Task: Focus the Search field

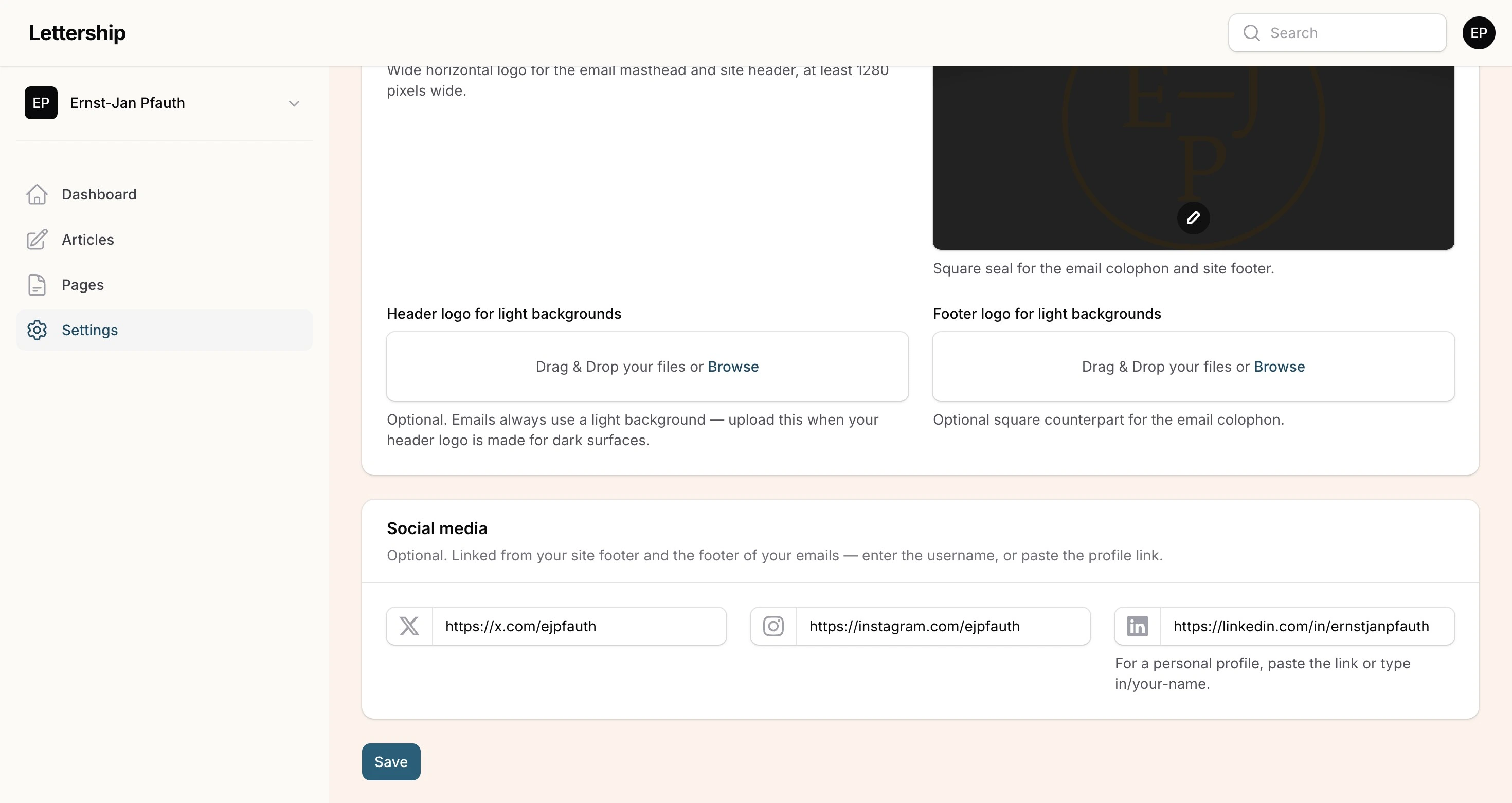Action: point(1337,33)
